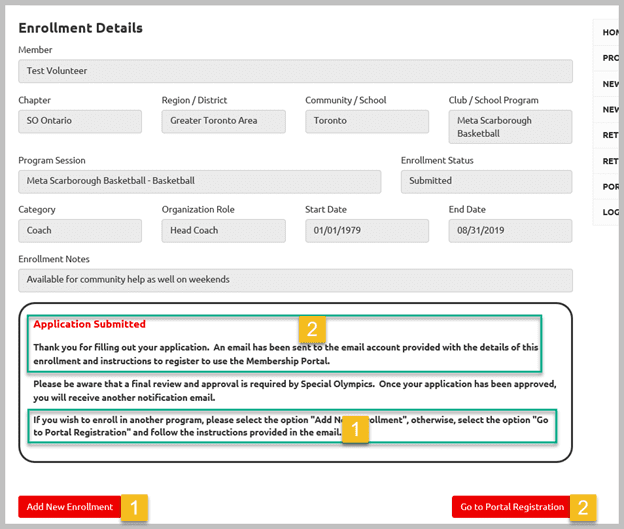Click the Category field Coach
The height and width of the screenshot is (529, 624).
point(80,231)
